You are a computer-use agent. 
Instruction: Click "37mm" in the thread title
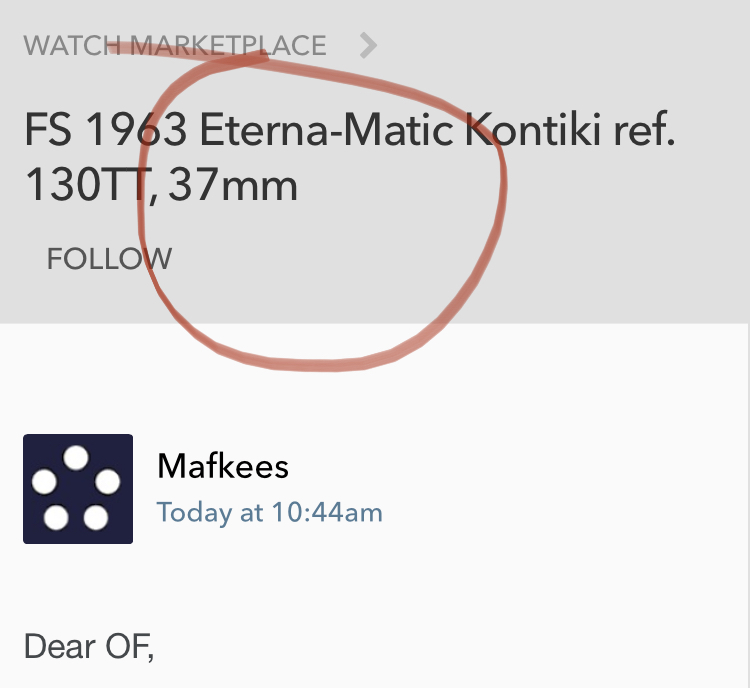[233, 186]
